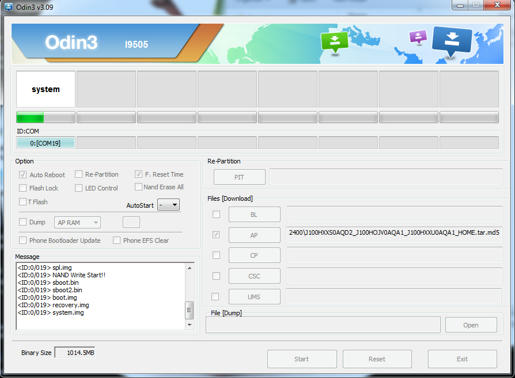Open the AP RAM dump dropdown
The width and height of the screenshot is (515, 378).
[x=77, y=222]
